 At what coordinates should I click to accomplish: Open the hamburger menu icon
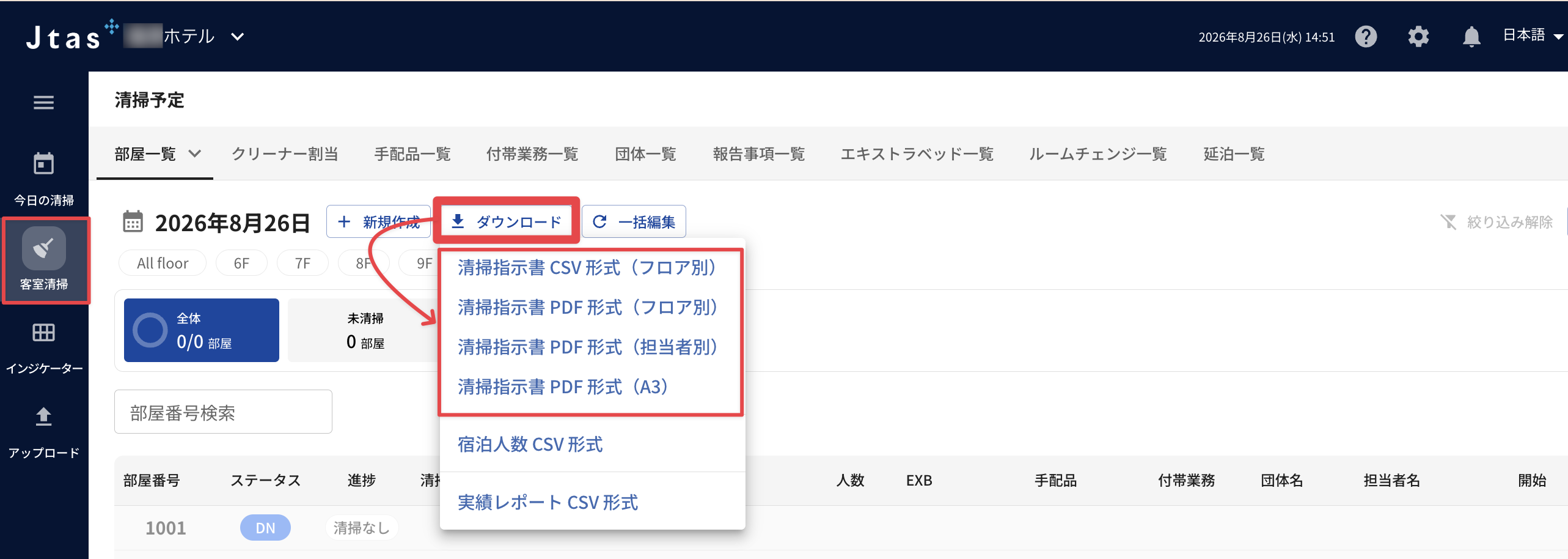[x=43, y=102]
